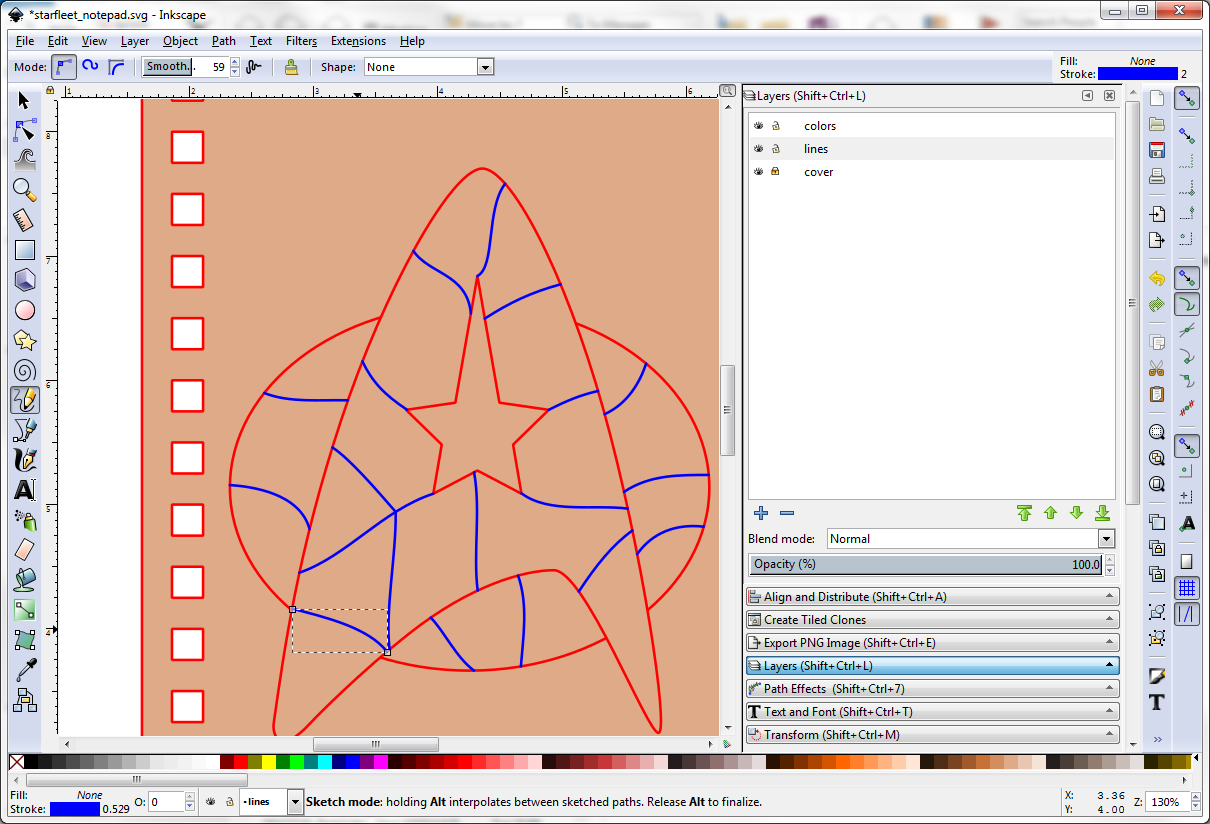Expand Align and Distribute panel
The width and height of the screenshot is (1210, 824).
(932, 597)
